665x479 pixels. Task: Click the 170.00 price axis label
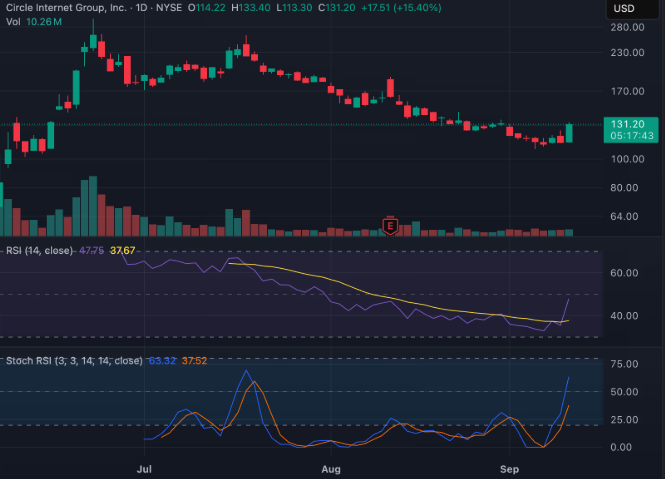627,91
